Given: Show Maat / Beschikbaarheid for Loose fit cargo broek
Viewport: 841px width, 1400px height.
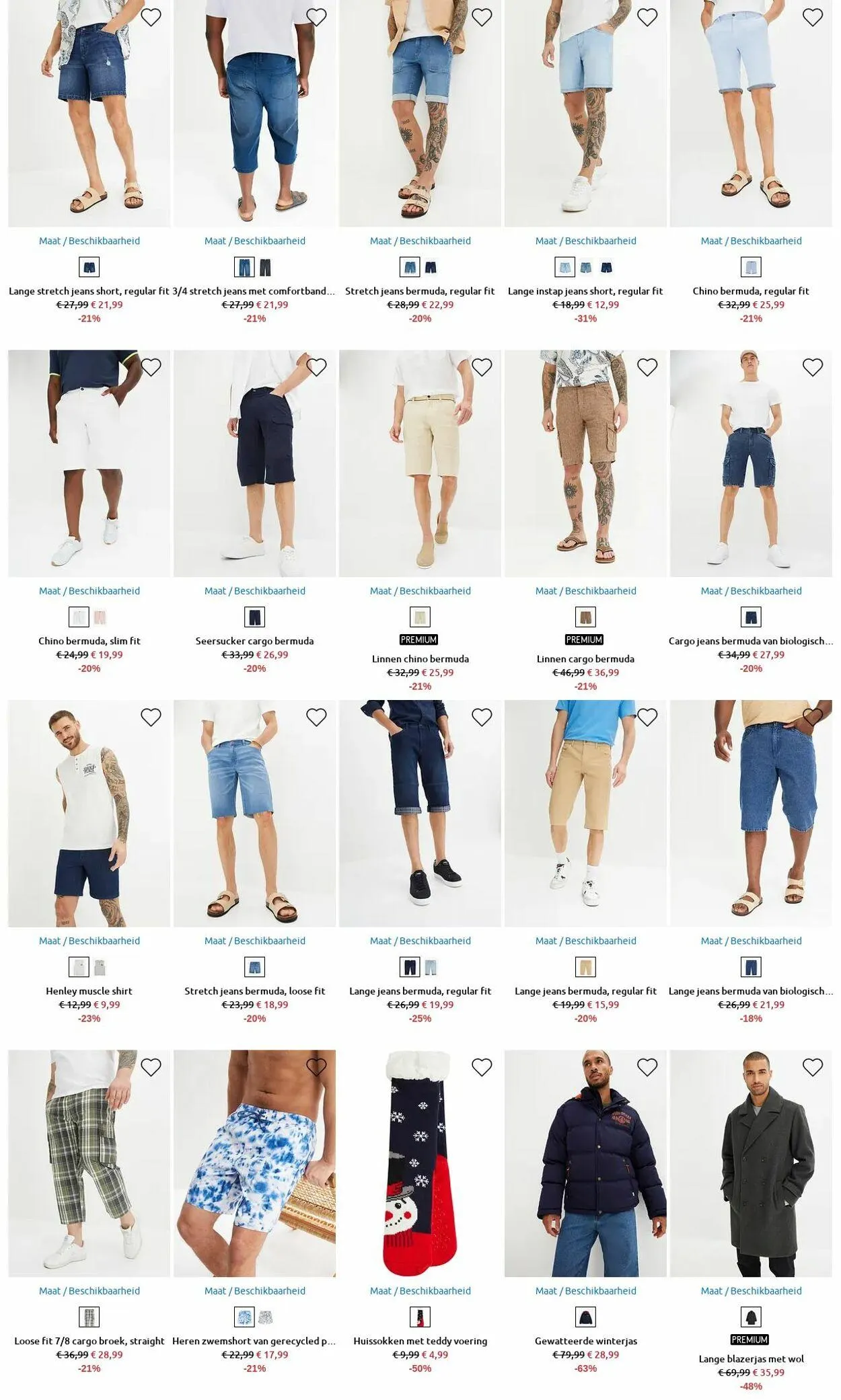Looking at the screenshot, I should click(89, 1290).
